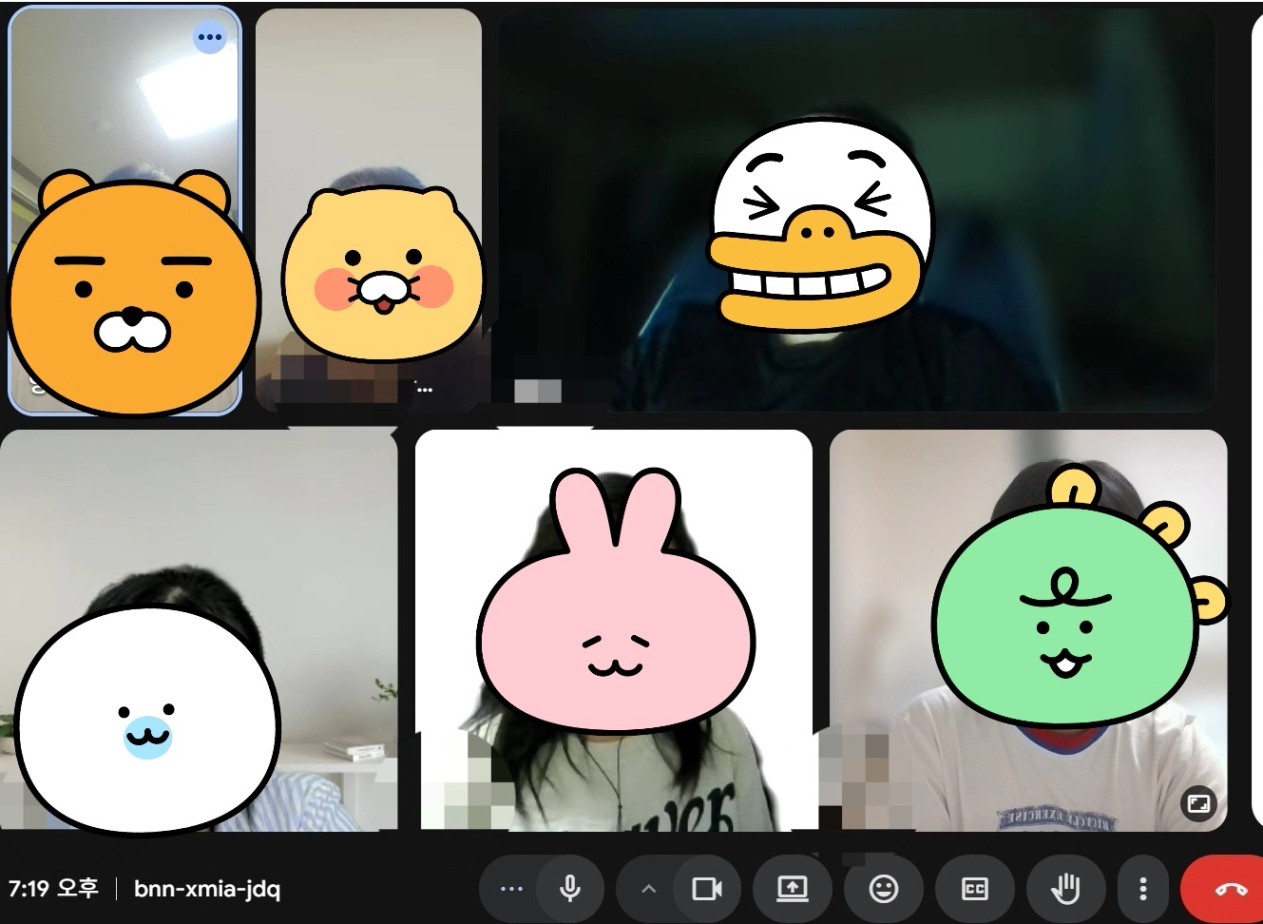Expand video settings chevron next to camera

648,888
